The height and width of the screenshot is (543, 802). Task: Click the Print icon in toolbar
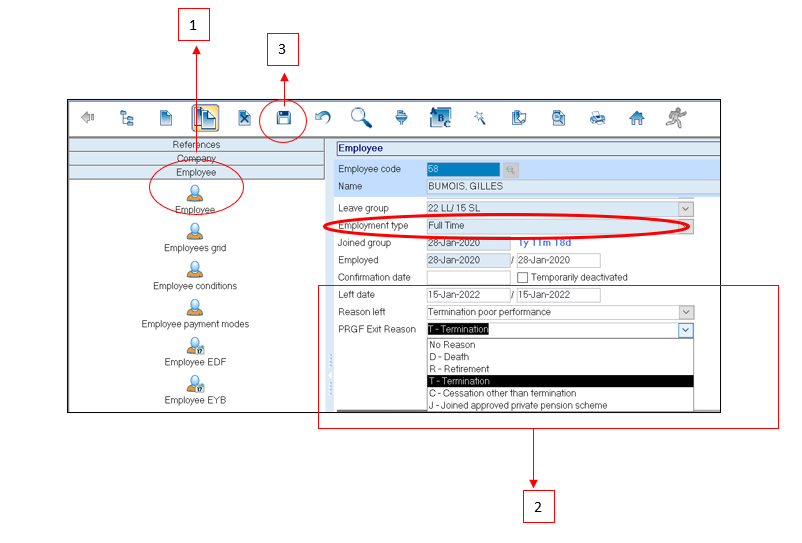tap(597, 117)
